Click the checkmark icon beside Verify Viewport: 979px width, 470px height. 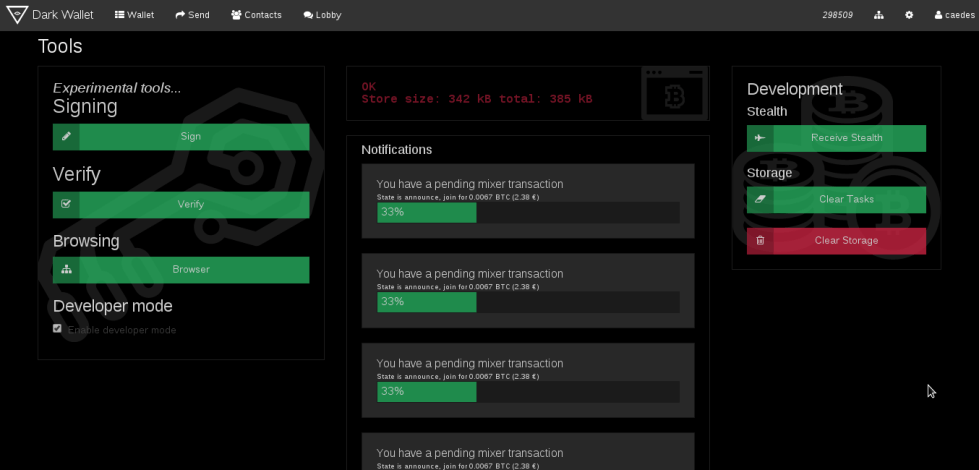pos(66,204)
